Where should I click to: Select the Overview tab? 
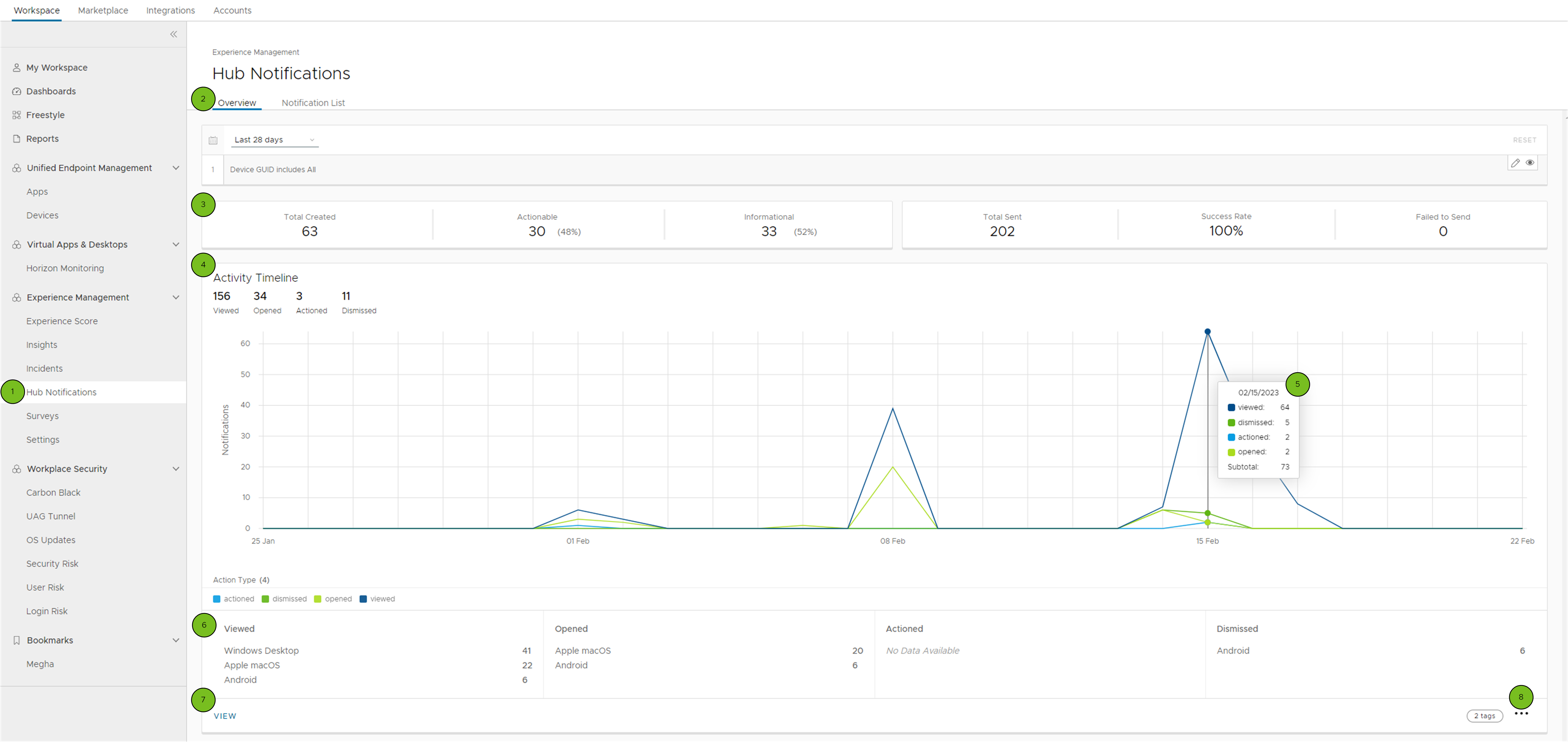(237, 103)
